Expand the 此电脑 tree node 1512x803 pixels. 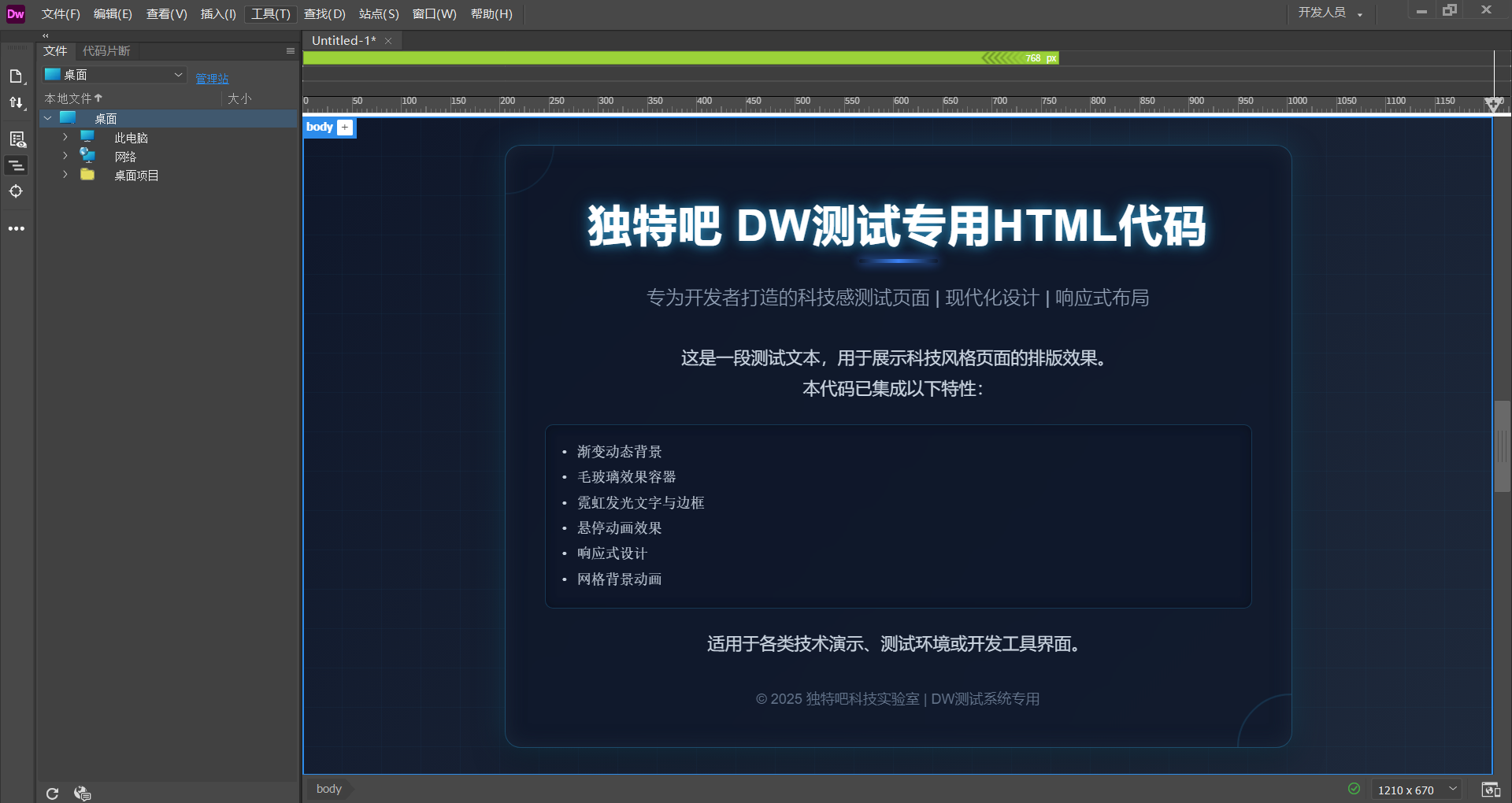tap(65, 137)
